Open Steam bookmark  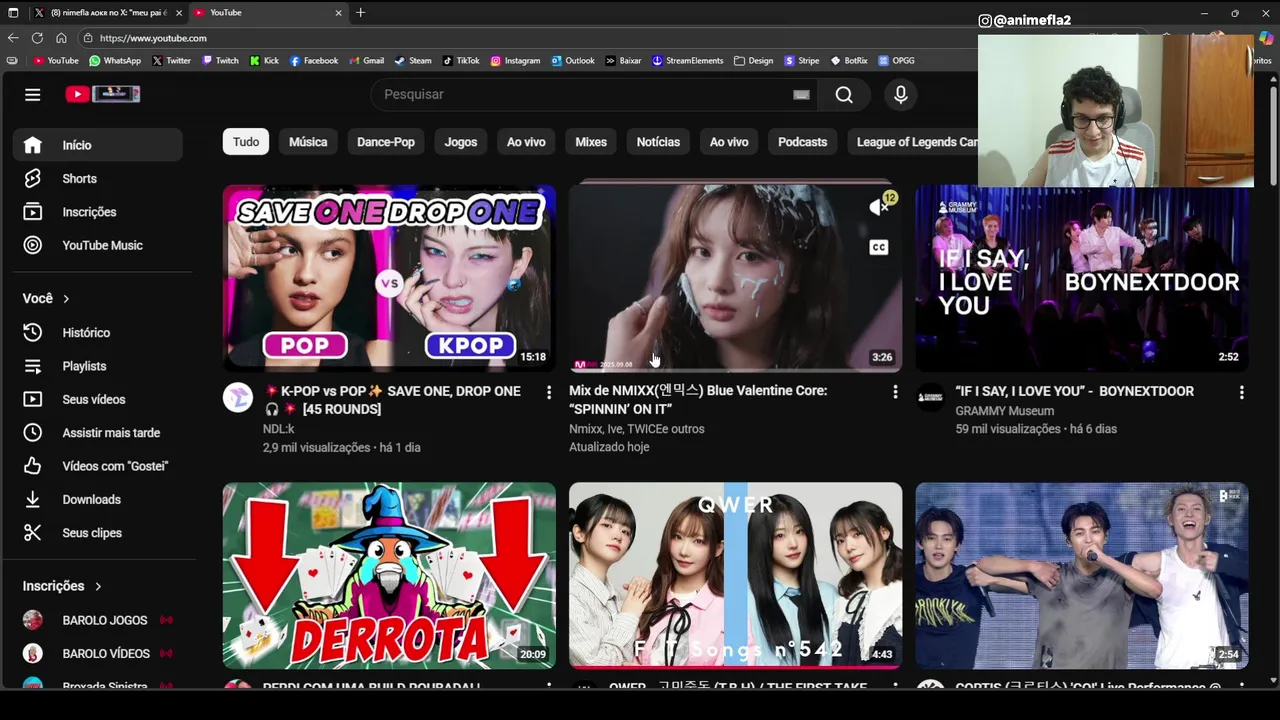click(413, 61)
